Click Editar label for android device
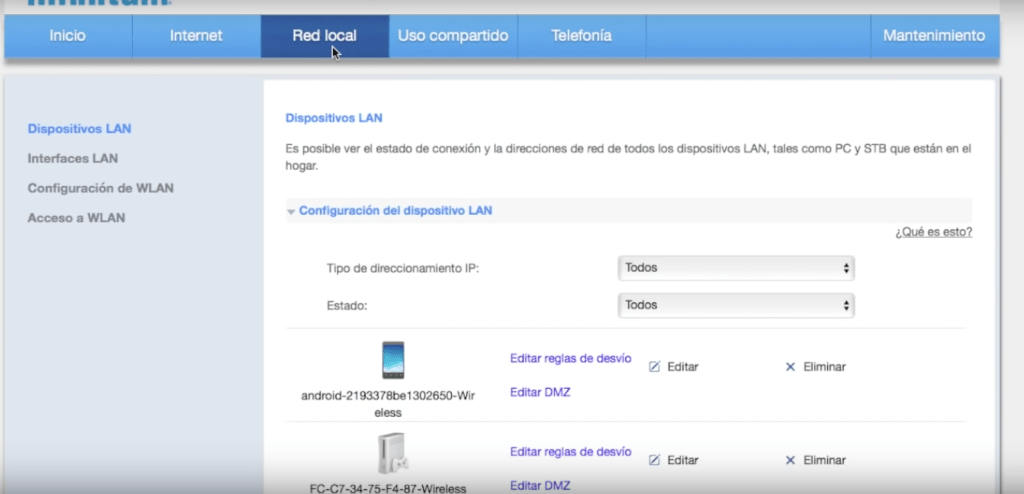 pyautogui.click(x=683, y=367)
